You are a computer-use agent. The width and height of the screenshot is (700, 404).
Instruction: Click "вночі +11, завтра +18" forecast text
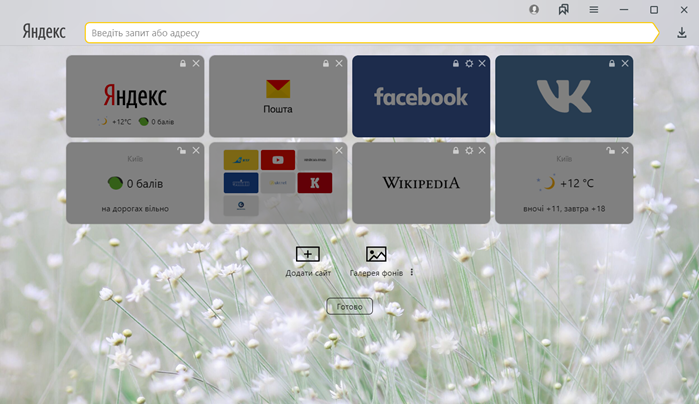[x=564, y=208]
